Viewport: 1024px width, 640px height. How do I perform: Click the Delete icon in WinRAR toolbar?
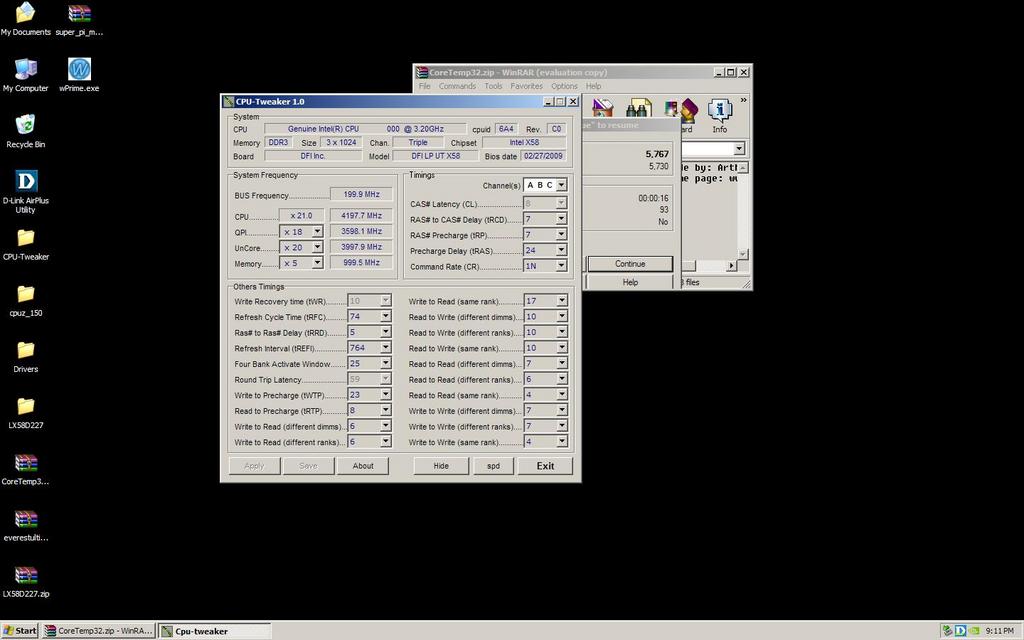click(602, 110)
